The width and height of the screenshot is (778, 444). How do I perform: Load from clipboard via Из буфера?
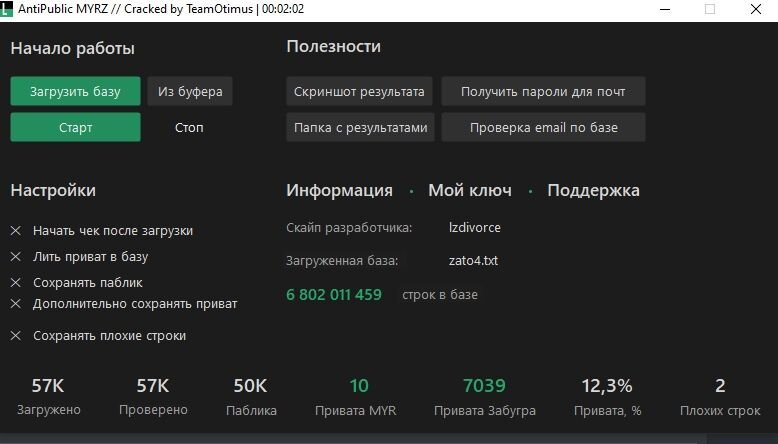190,91
